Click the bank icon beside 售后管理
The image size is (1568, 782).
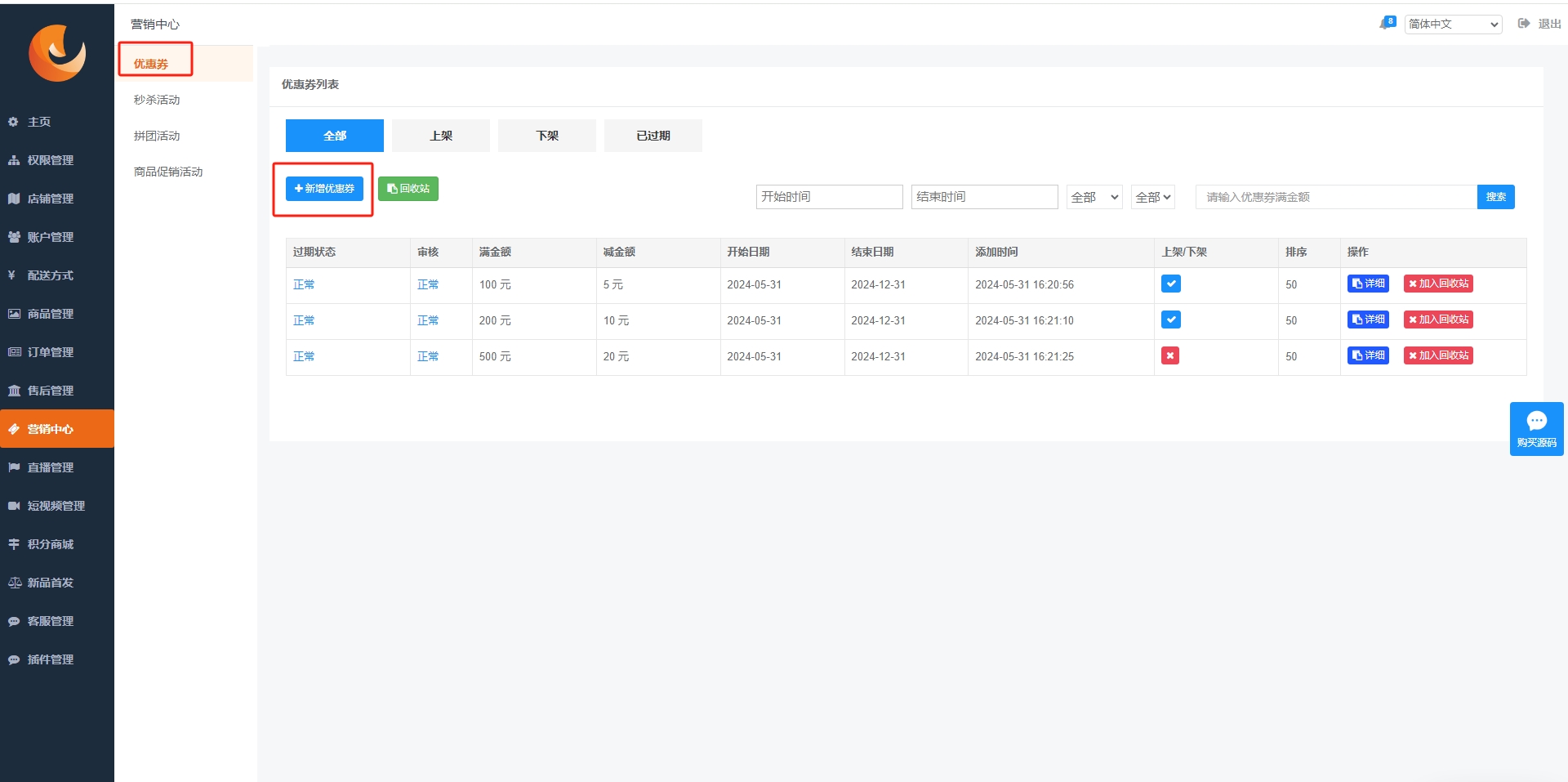[13, 391]
